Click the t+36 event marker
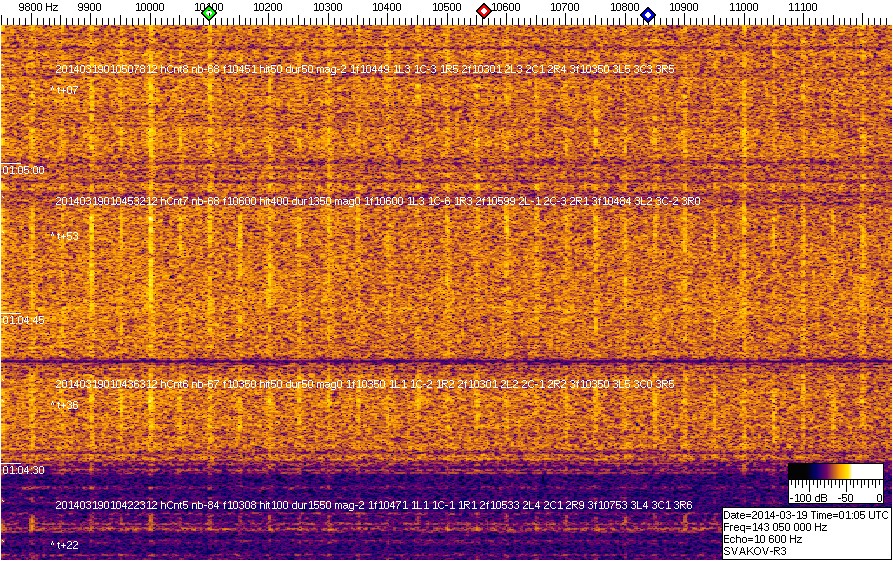This screenshot has height=561, width=893. coord(65,406)
